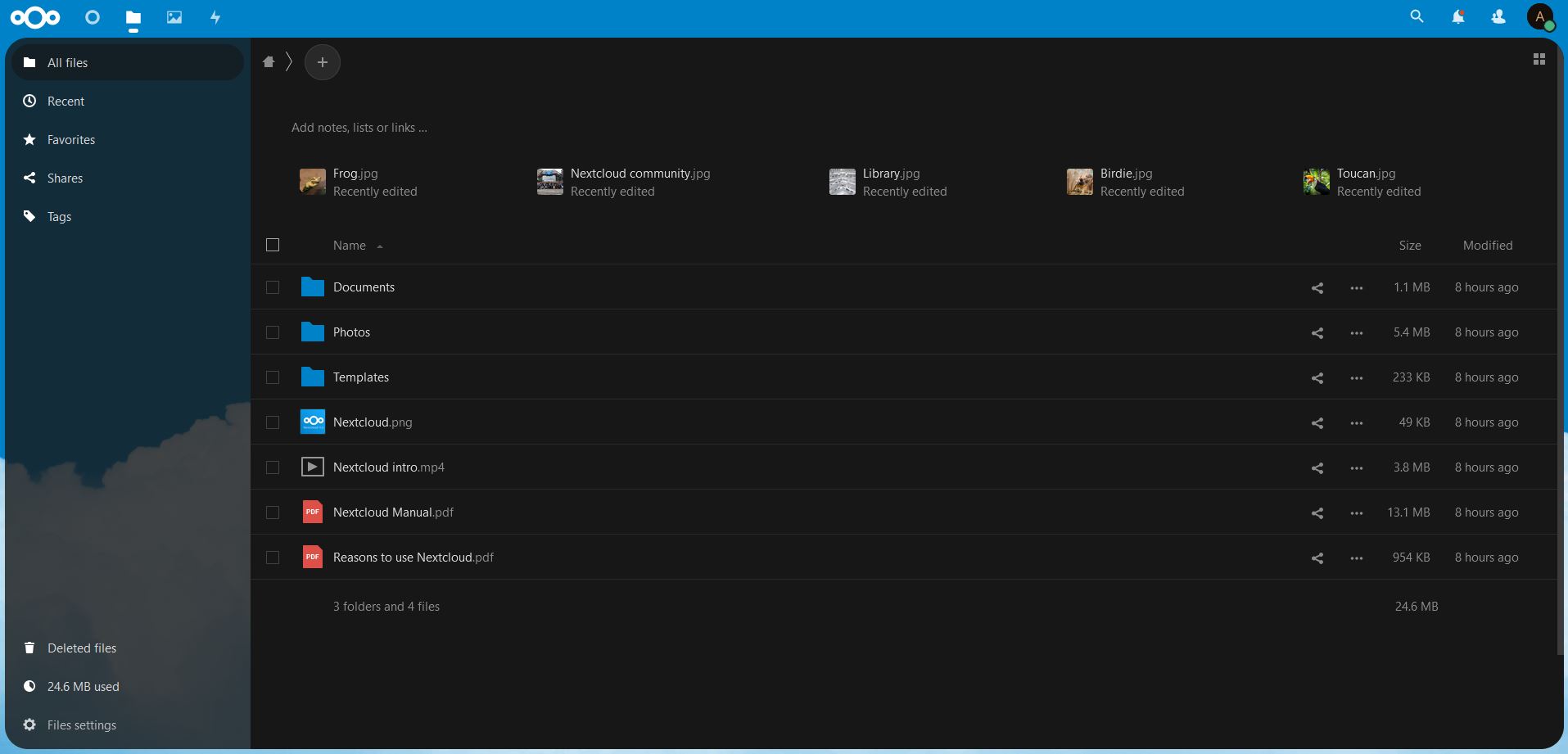Open Deleted files in sidebar
The height and width of the screenshot is (754, 1568).
click(x=128, y=648)
